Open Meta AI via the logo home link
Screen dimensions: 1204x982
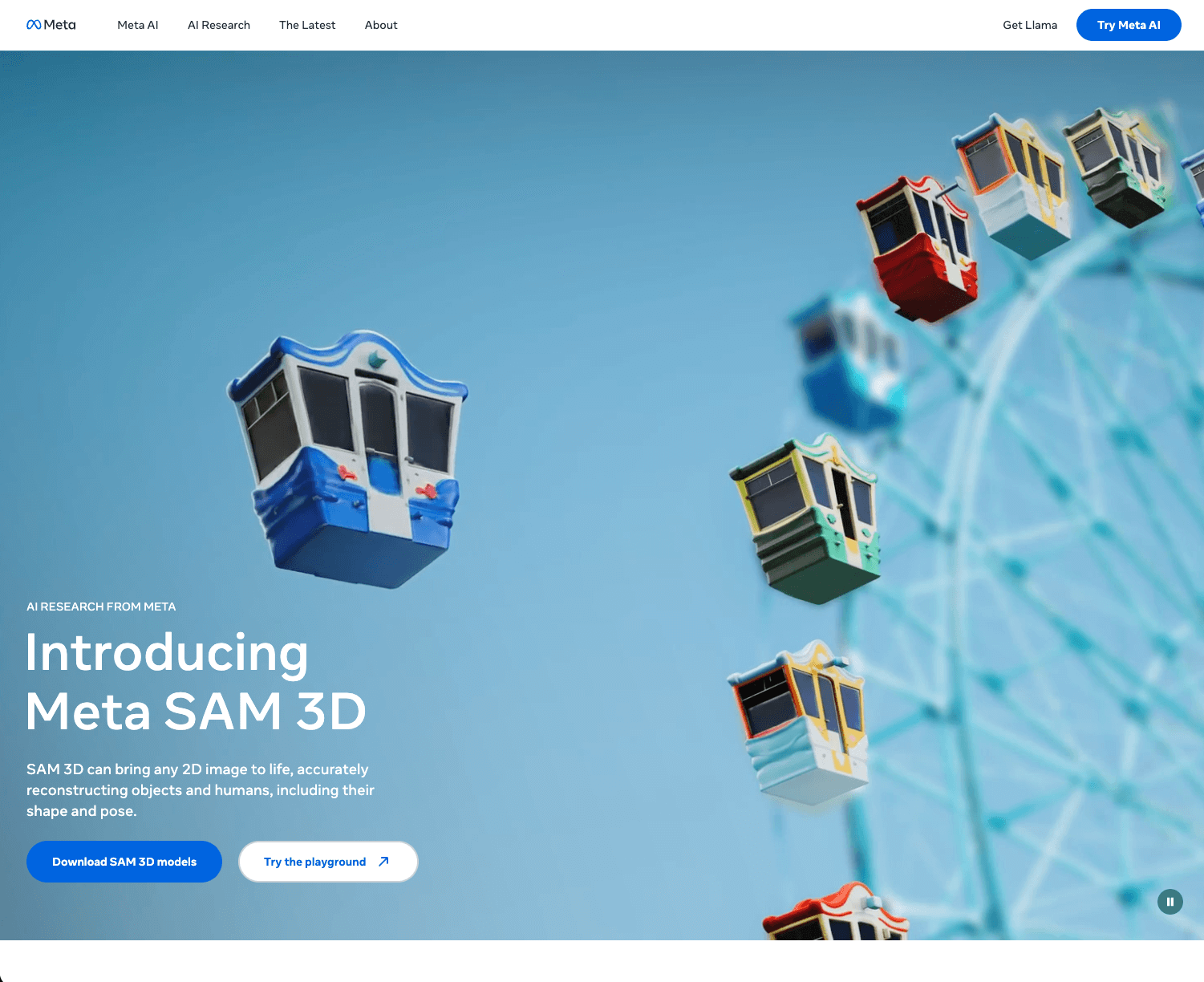click(x=51, y=24)
